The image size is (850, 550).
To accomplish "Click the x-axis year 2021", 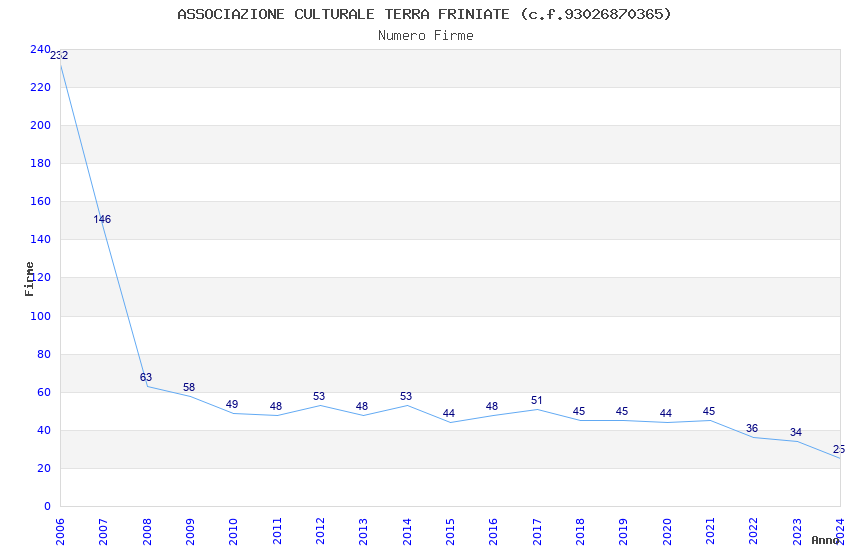I will pyautogui.click(x=710, y=532).
